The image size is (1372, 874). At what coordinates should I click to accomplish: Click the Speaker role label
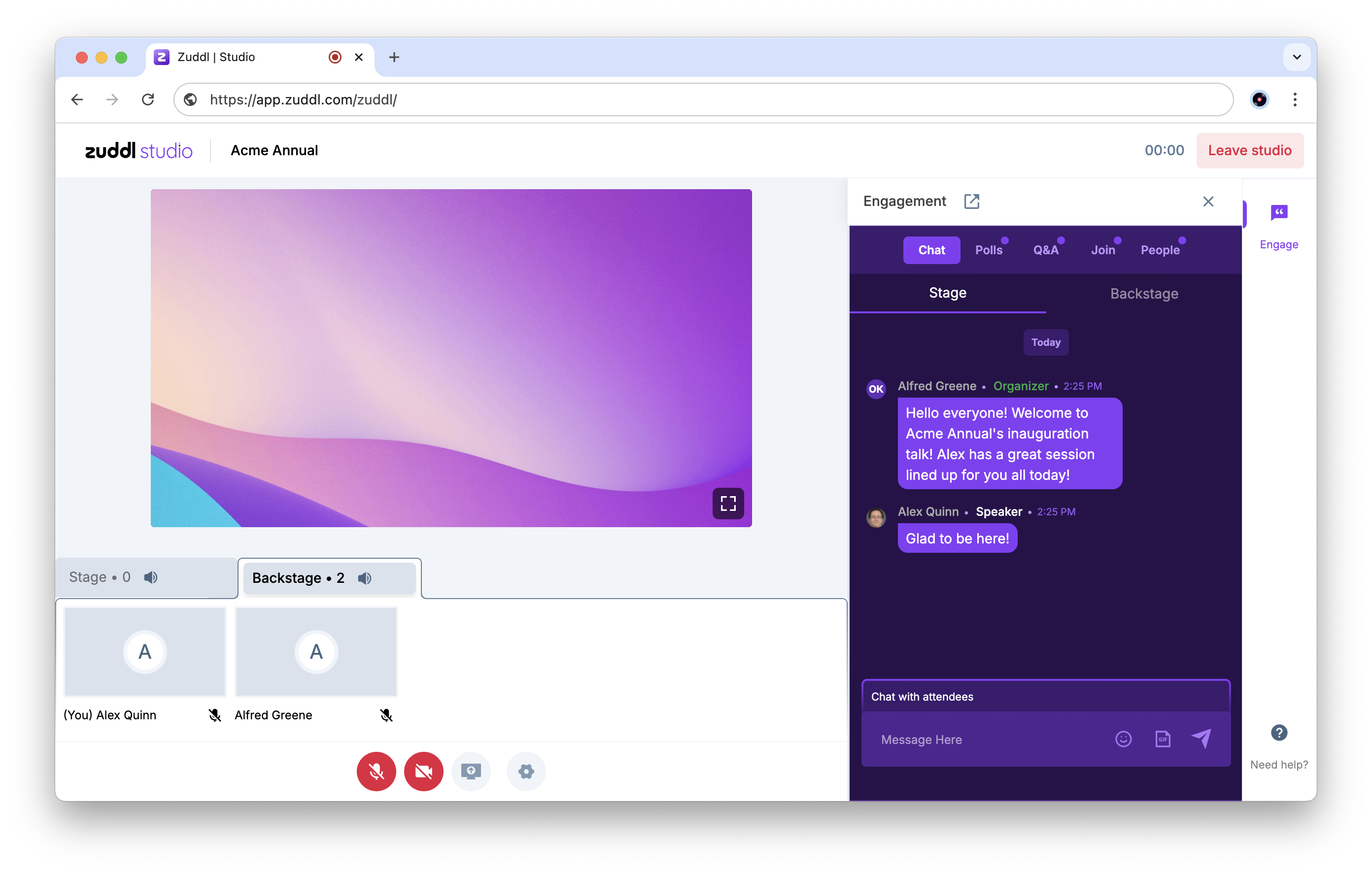(999, 511)
